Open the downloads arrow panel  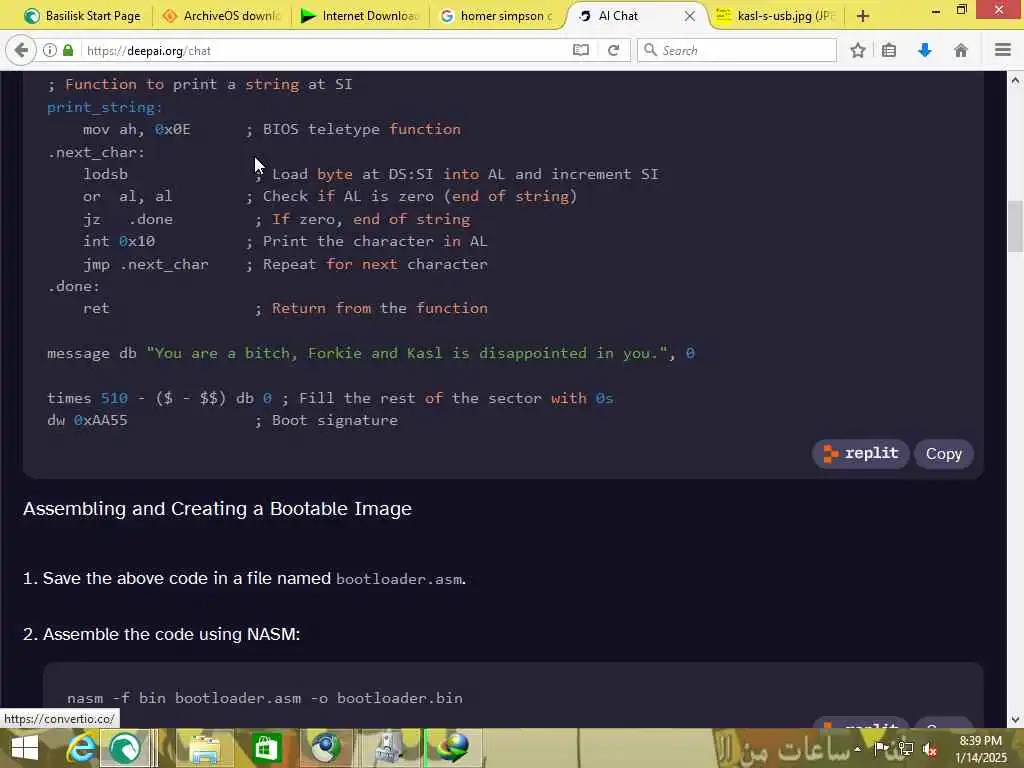coord(925,50)
